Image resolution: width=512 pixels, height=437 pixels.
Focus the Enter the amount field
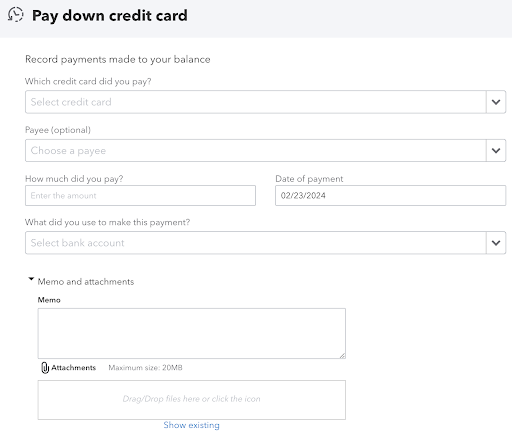pyautogui.click(x=140, y=196)
